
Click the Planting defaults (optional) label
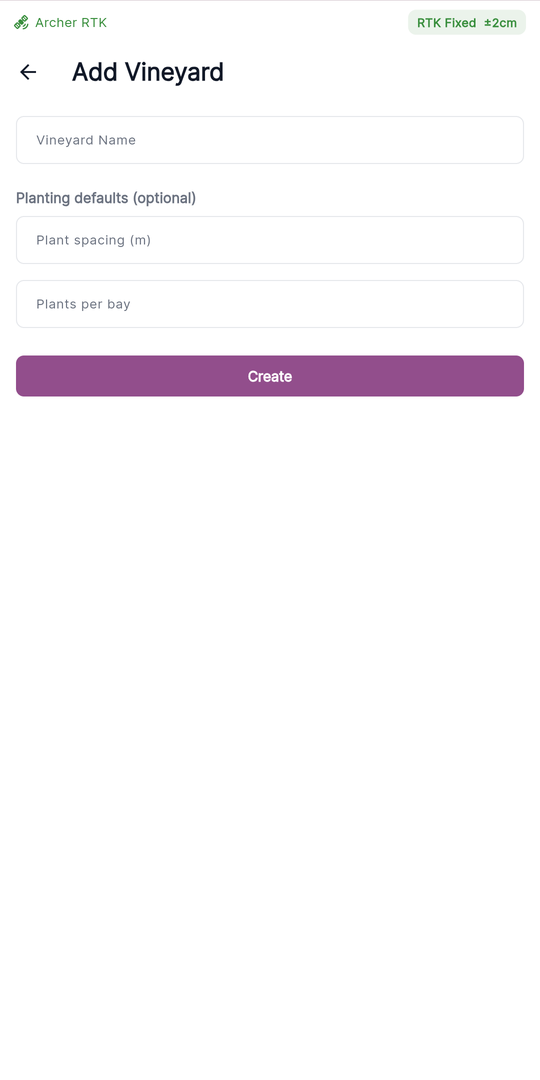pos(106,198)
